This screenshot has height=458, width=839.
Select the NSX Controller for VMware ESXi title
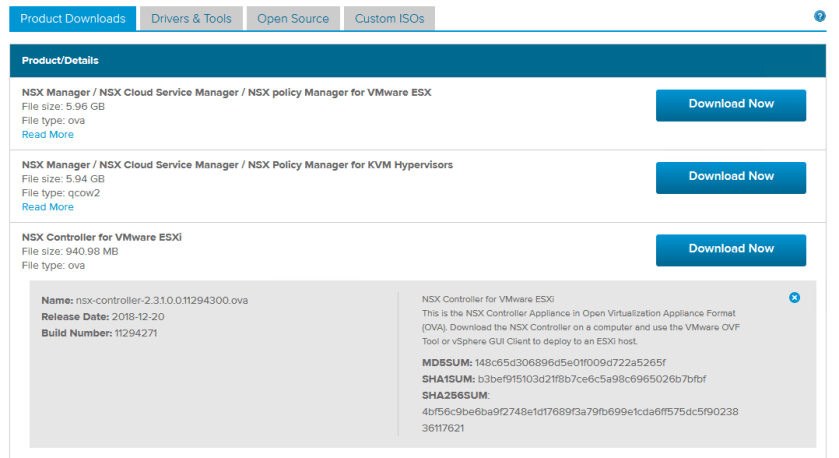pos(102,237)
